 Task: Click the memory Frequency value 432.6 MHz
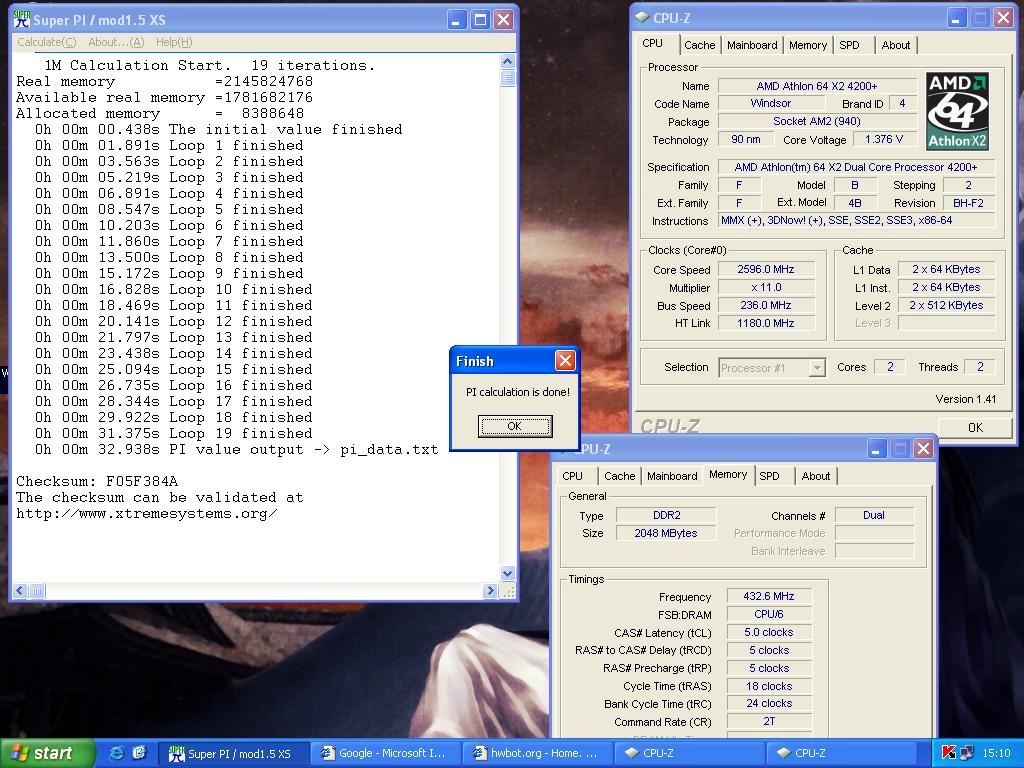(x=769, y=596)
